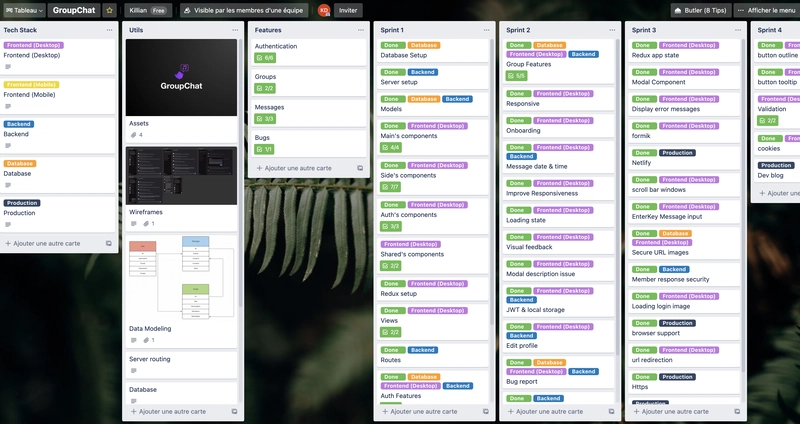Click attachment icon on Data Modeling card
The image size is (800, 424).
pyautogui.click(x=148, y=340)
